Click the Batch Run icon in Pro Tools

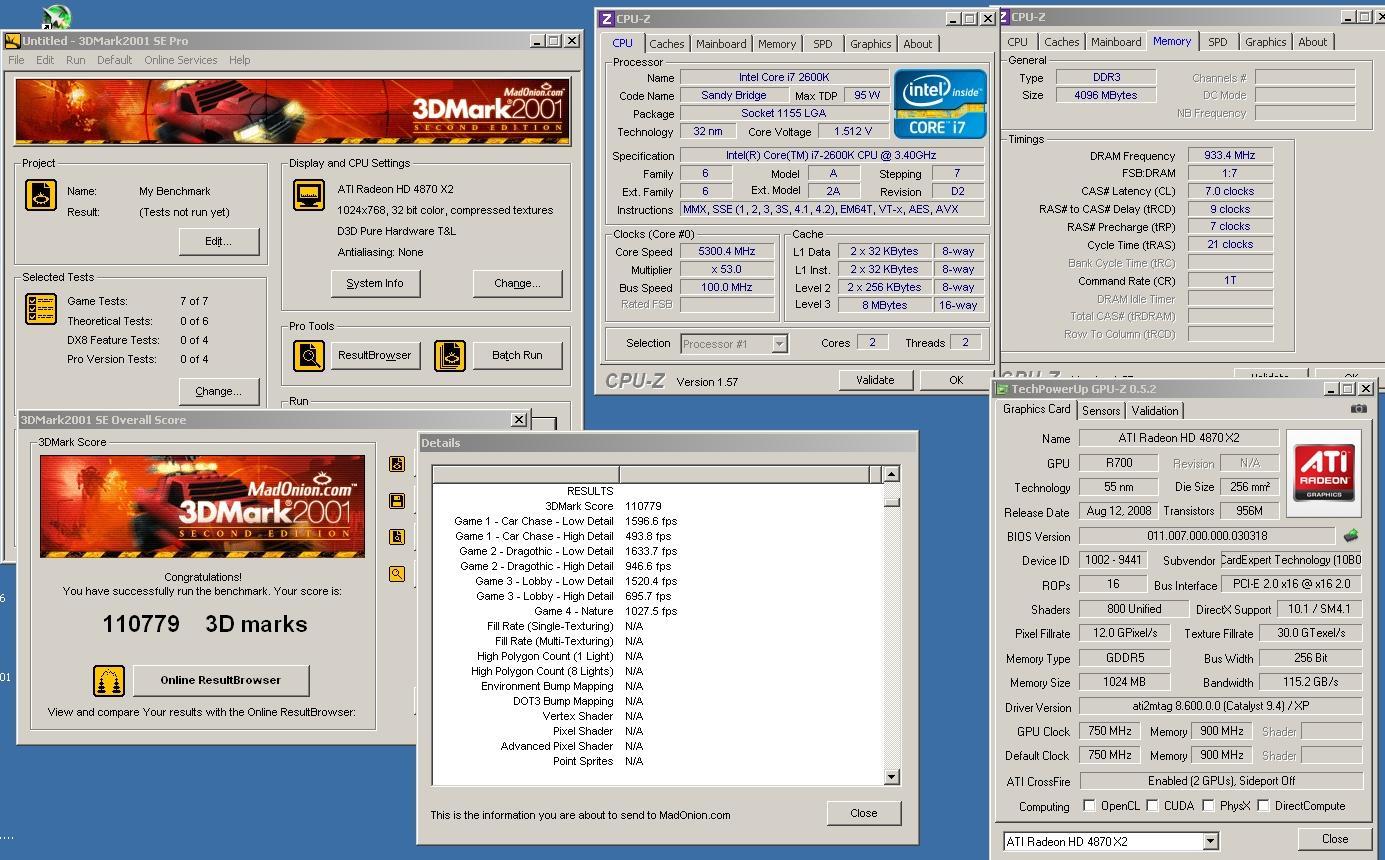point(450,356)
